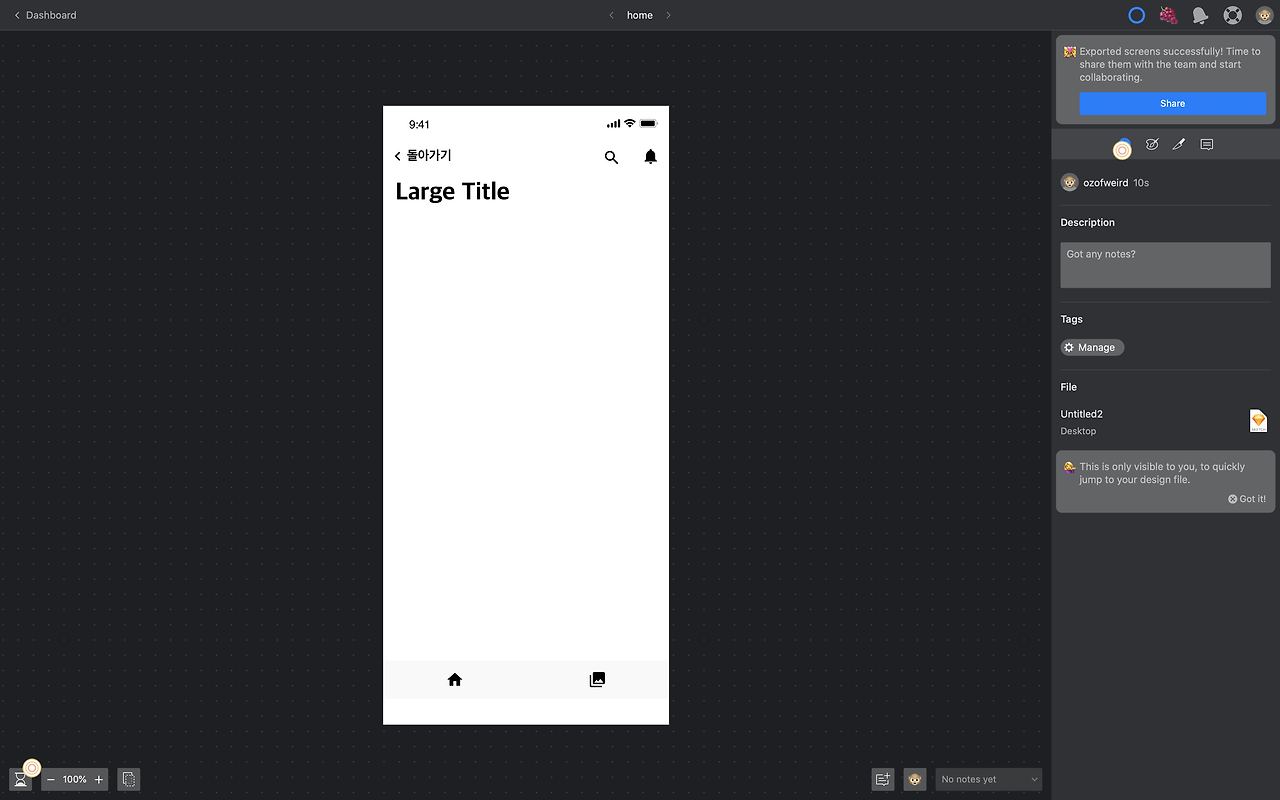
Task: Click the photo library icon in mockup
Action: (x=597, y=680)
